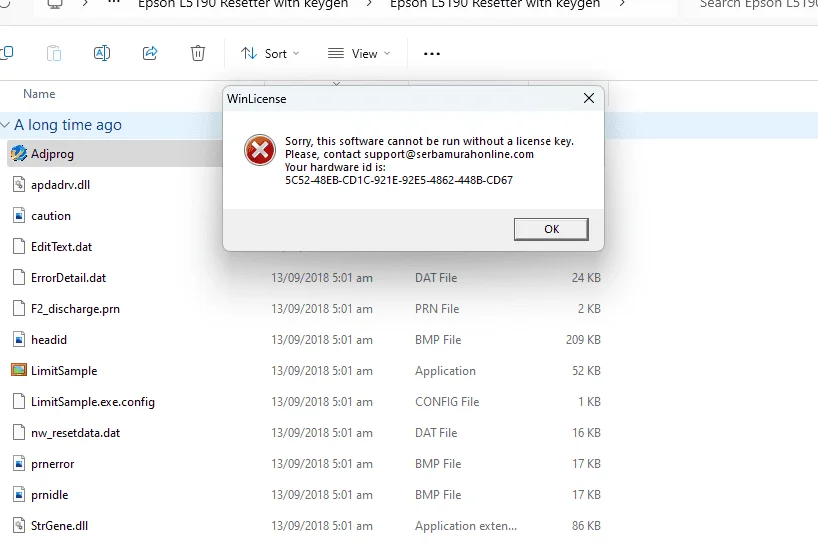Click the file name 'headid'
This screenshot has height=547, width=818.
pyautogui.click(x=49, y=340)
